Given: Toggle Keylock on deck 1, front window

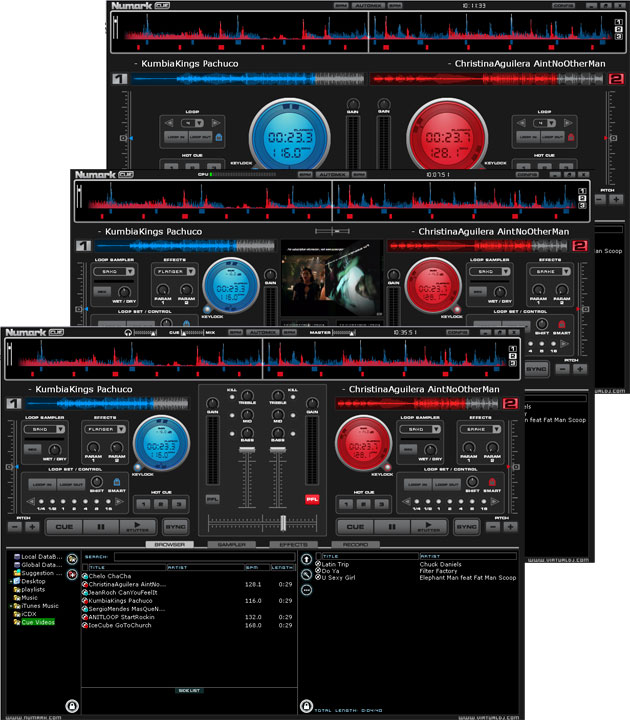Looking at the screenshot, I should [137, 467].
